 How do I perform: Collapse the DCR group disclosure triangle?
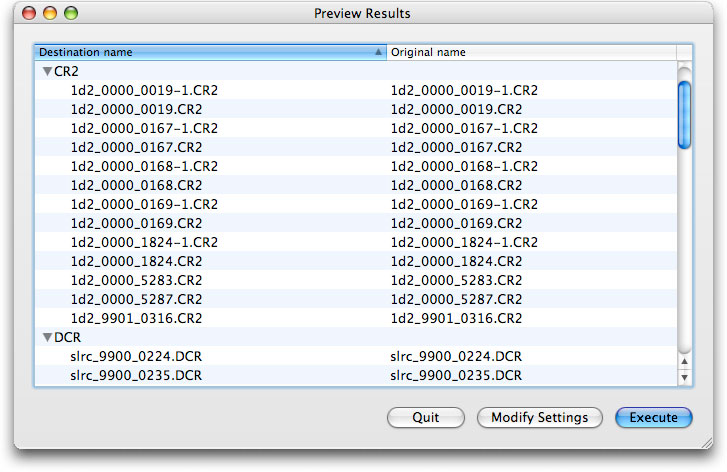pyautogui.click(x=47, y=338)
